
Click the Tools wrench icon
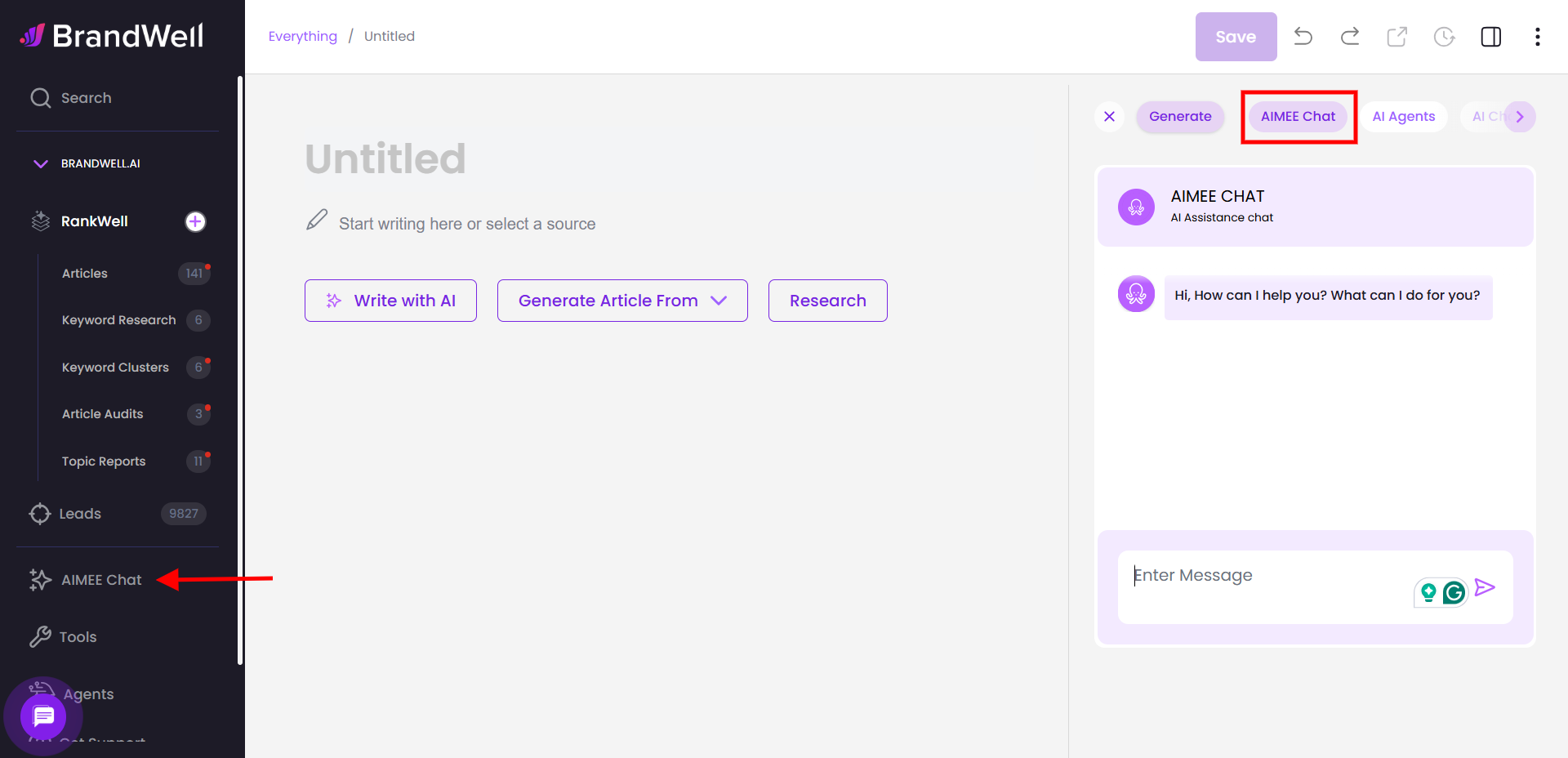tap(39, 637)
